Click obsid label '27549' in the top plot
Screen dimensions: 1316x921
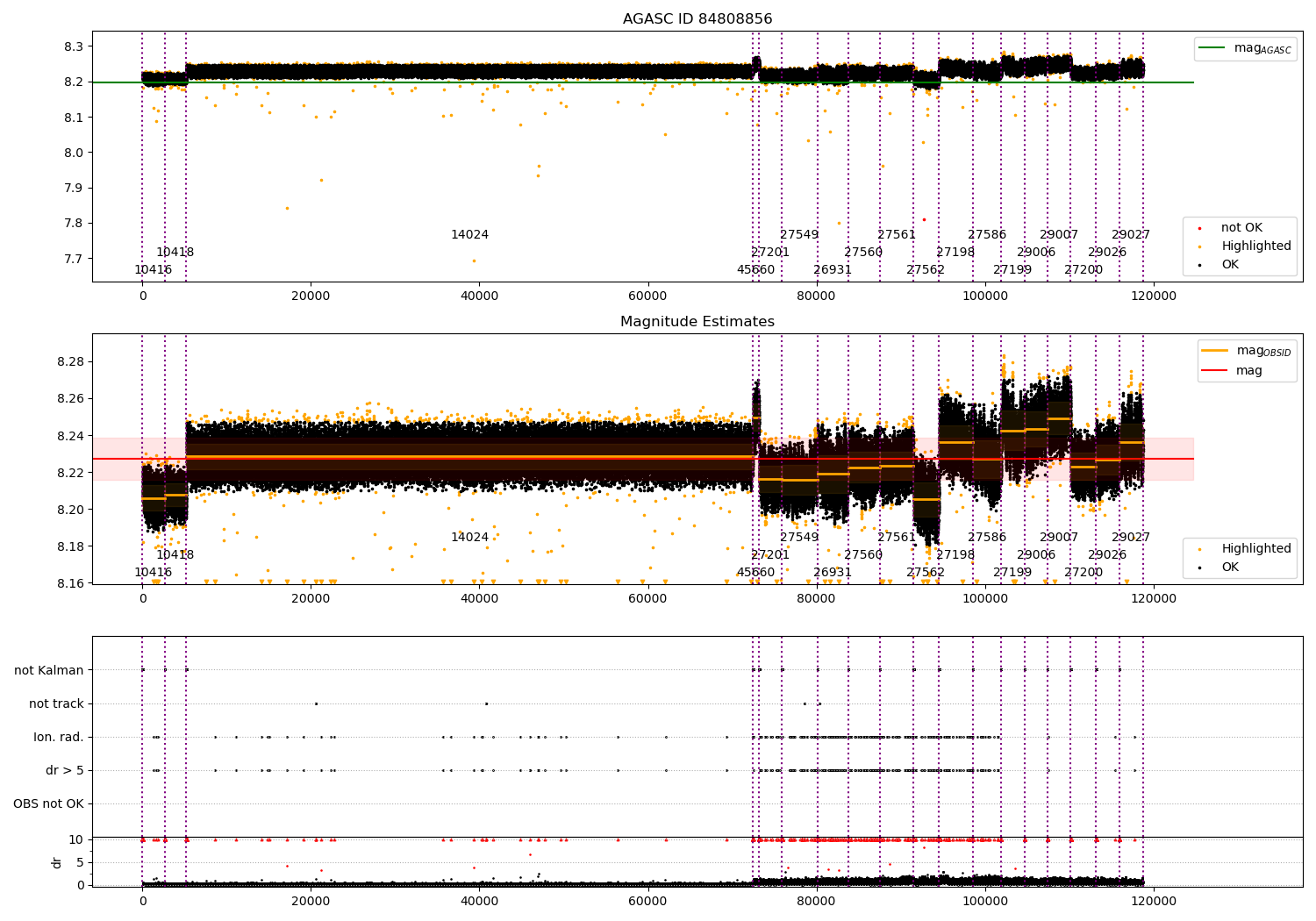point(799,235)
